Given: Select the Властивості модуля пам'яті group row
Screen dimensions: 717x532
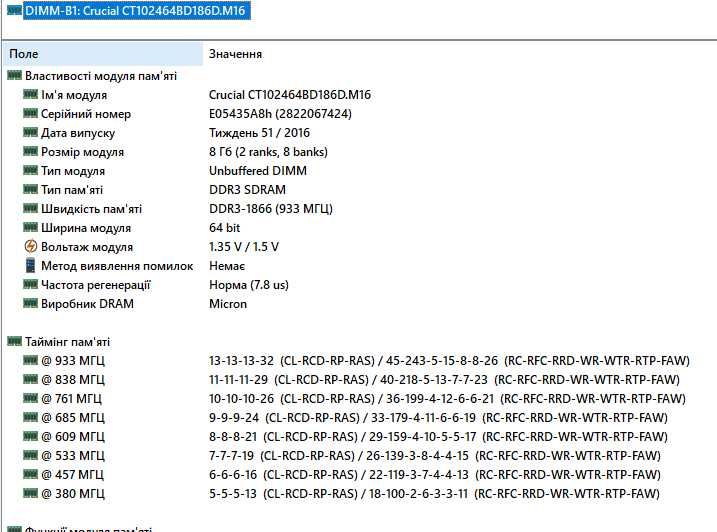Looking at the screenshot, I should pyautogui.click(x=101, y=76).
